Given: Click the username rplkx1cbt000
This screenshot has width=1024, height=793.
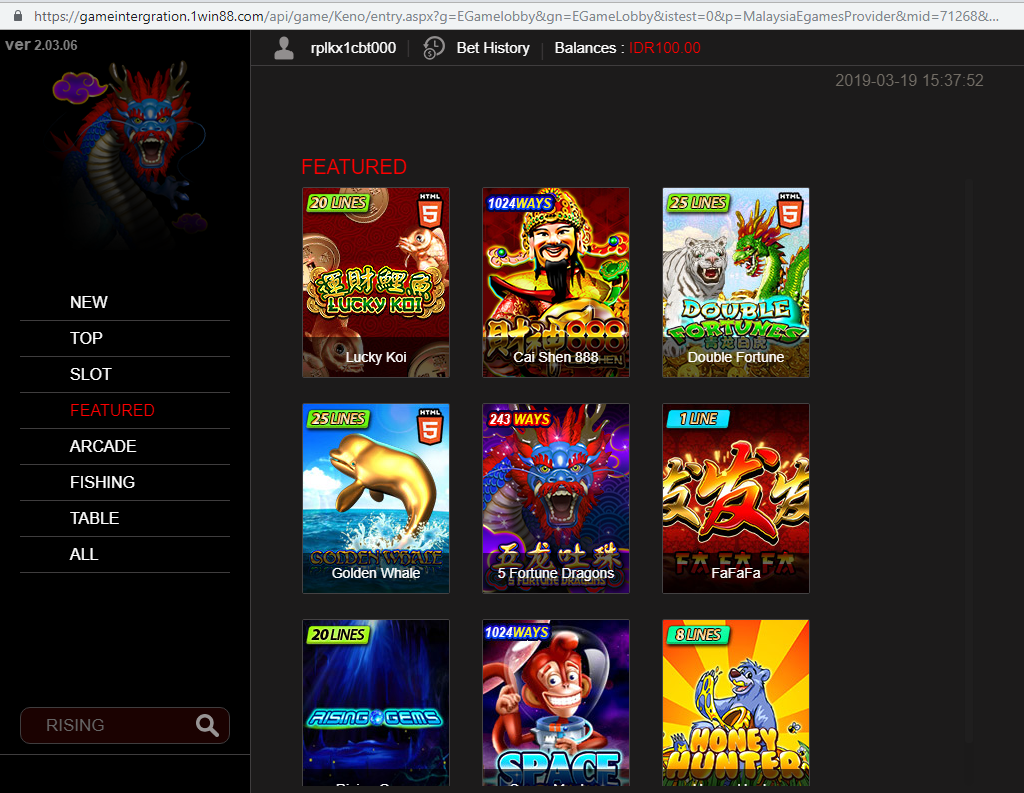Looking at the screenshot, I should 353,48.
